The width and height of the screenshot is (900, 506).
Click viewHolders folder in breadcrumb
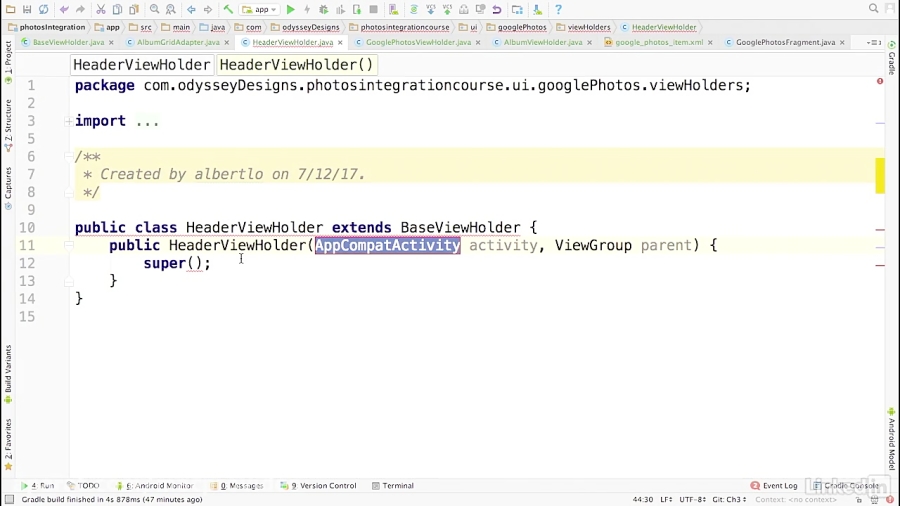584,27
